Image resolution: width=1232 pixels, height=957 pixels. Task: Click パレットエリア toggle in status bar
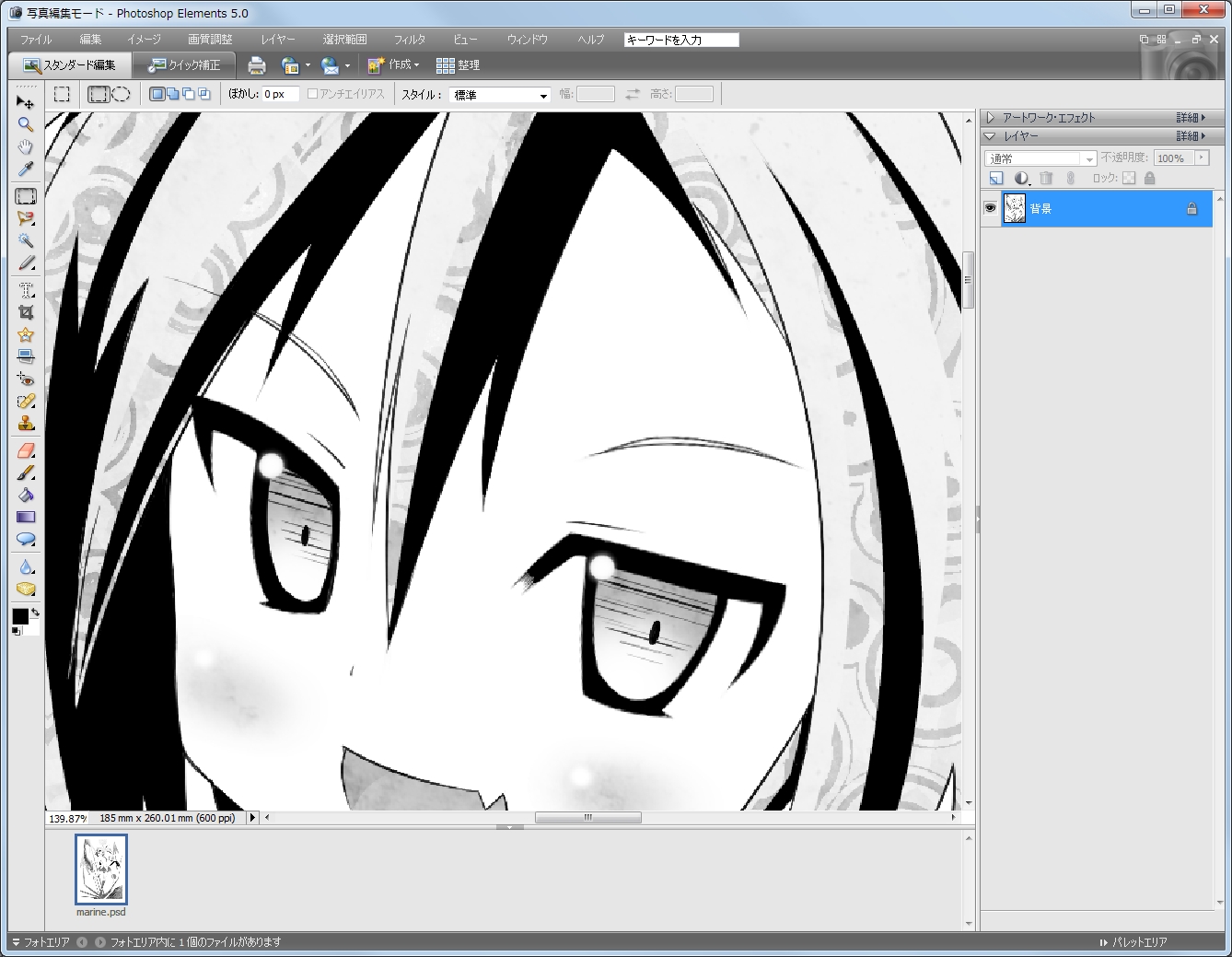coord(1133,942)
